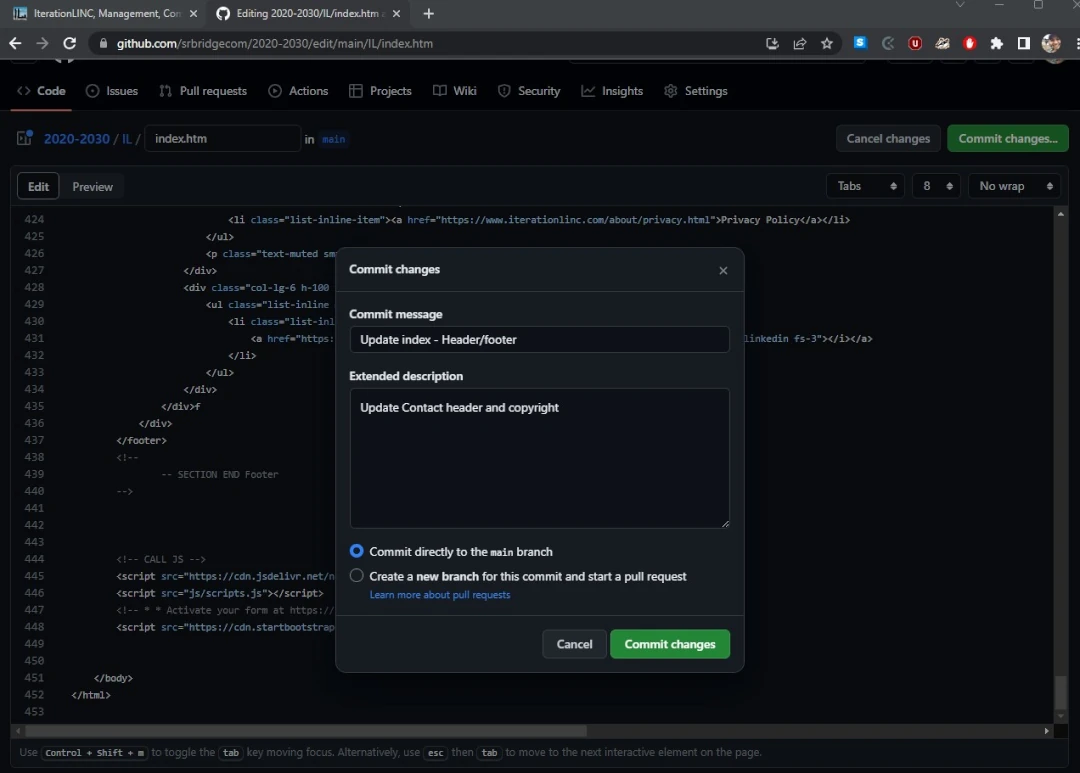Click the horizontal editor scrollbar thumb
1080x773 pixels.
tap(306, 730)
